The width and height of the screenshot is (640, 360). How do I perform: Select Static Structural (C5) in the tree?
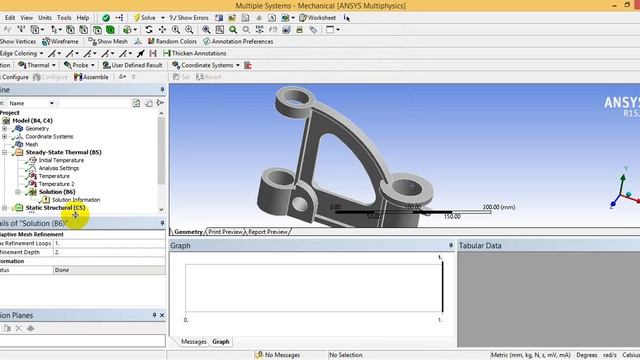click(x=56, y=208)
